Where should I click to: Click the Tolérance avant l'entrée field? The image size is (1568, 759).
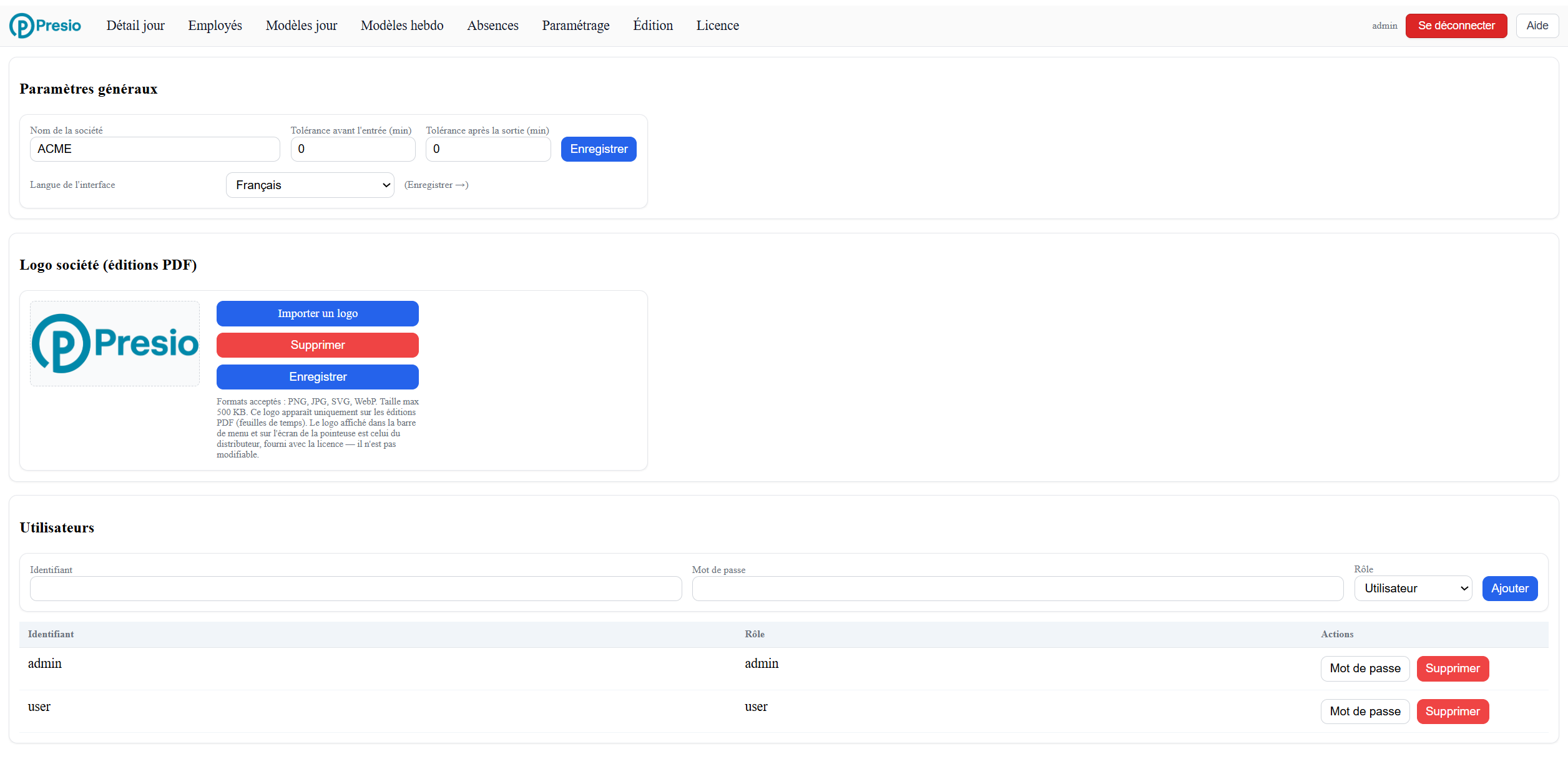353,149
